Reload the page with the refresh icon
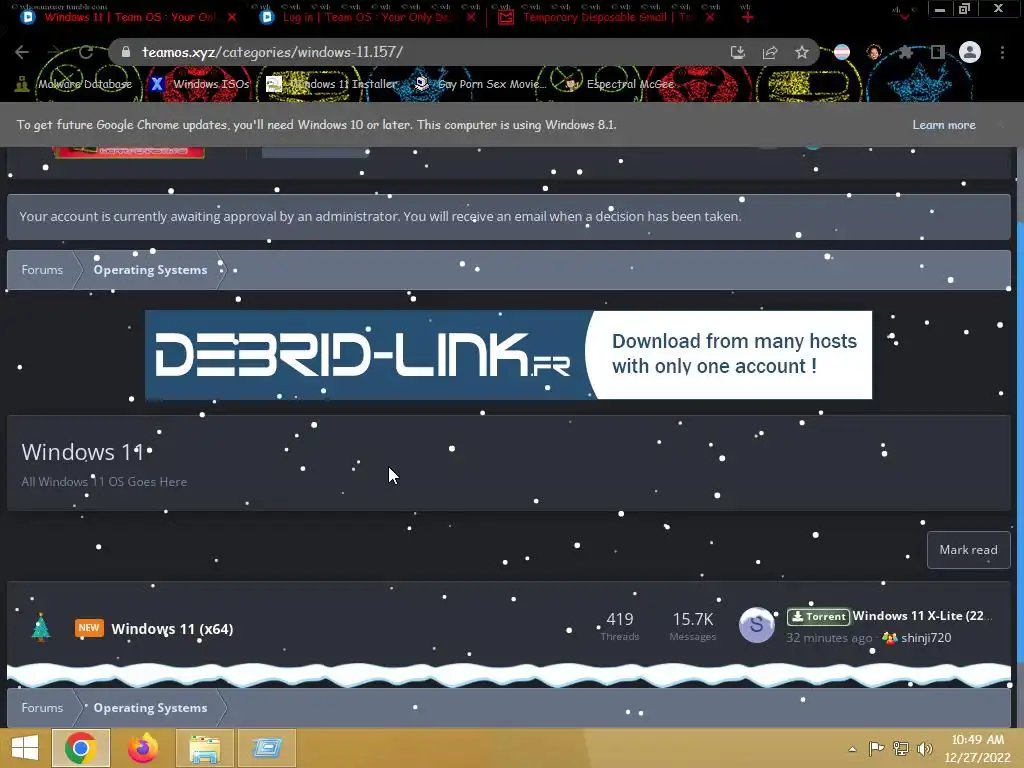This screenshot has height=768, width=1024. [86, 52]
